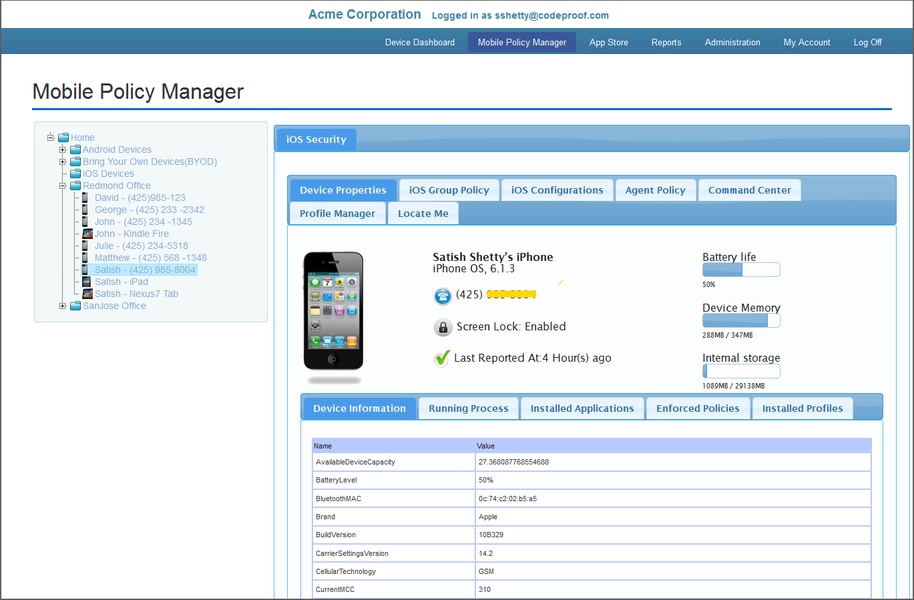Click phone icon beside Satish - (425) 985-8004
The width and height of the screenshot is (914, 600).
[x=85, y=269]
